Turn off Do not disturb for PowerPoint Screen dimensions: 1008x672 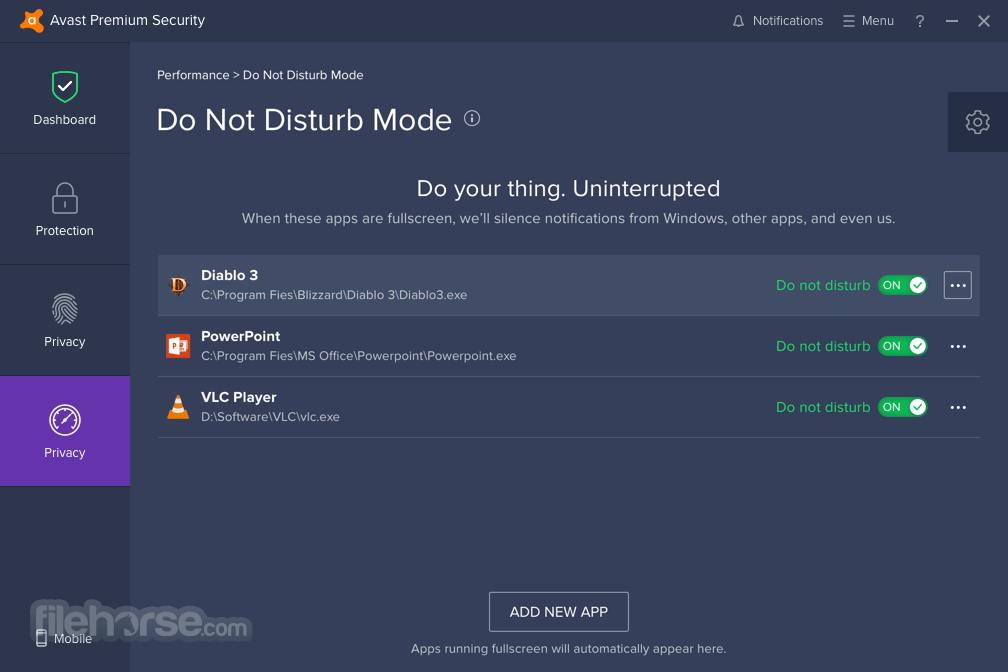(903, 347)
